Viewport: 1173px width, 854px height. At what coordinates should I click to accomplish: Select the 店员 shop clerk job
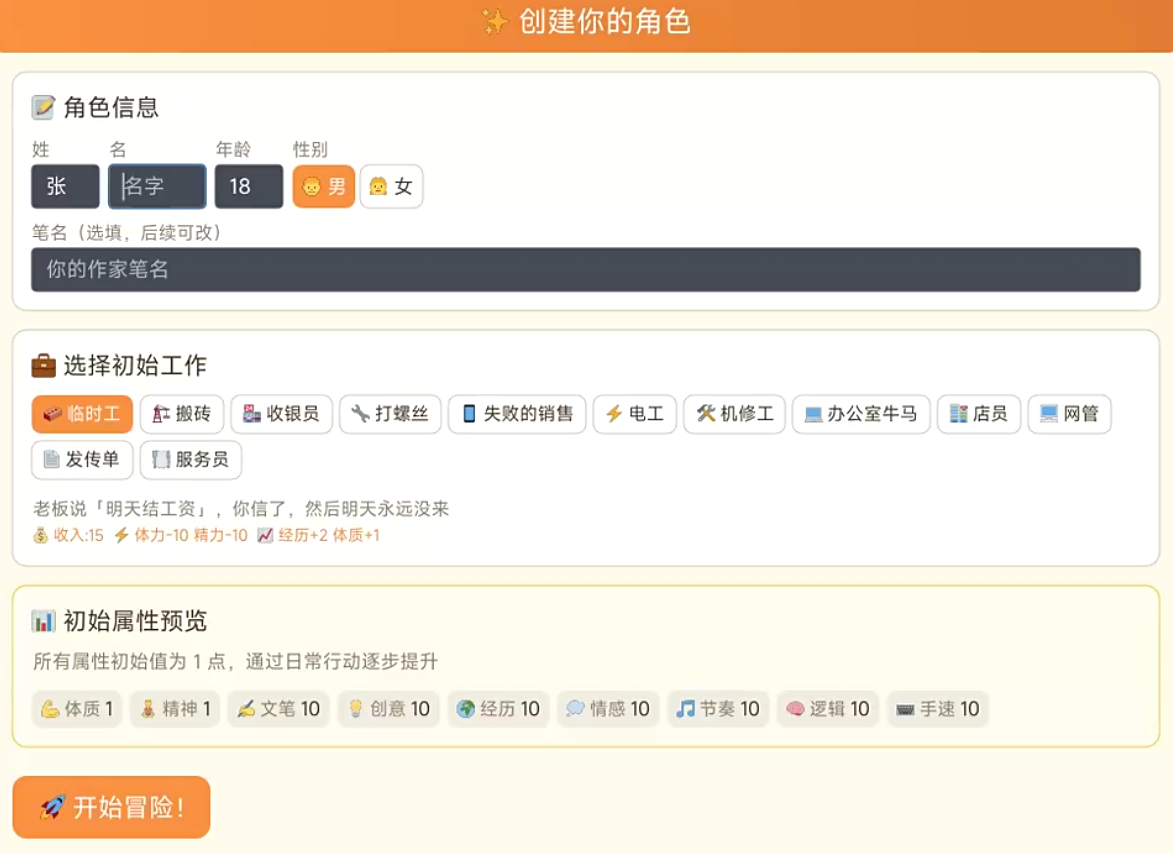click(979, 414)
